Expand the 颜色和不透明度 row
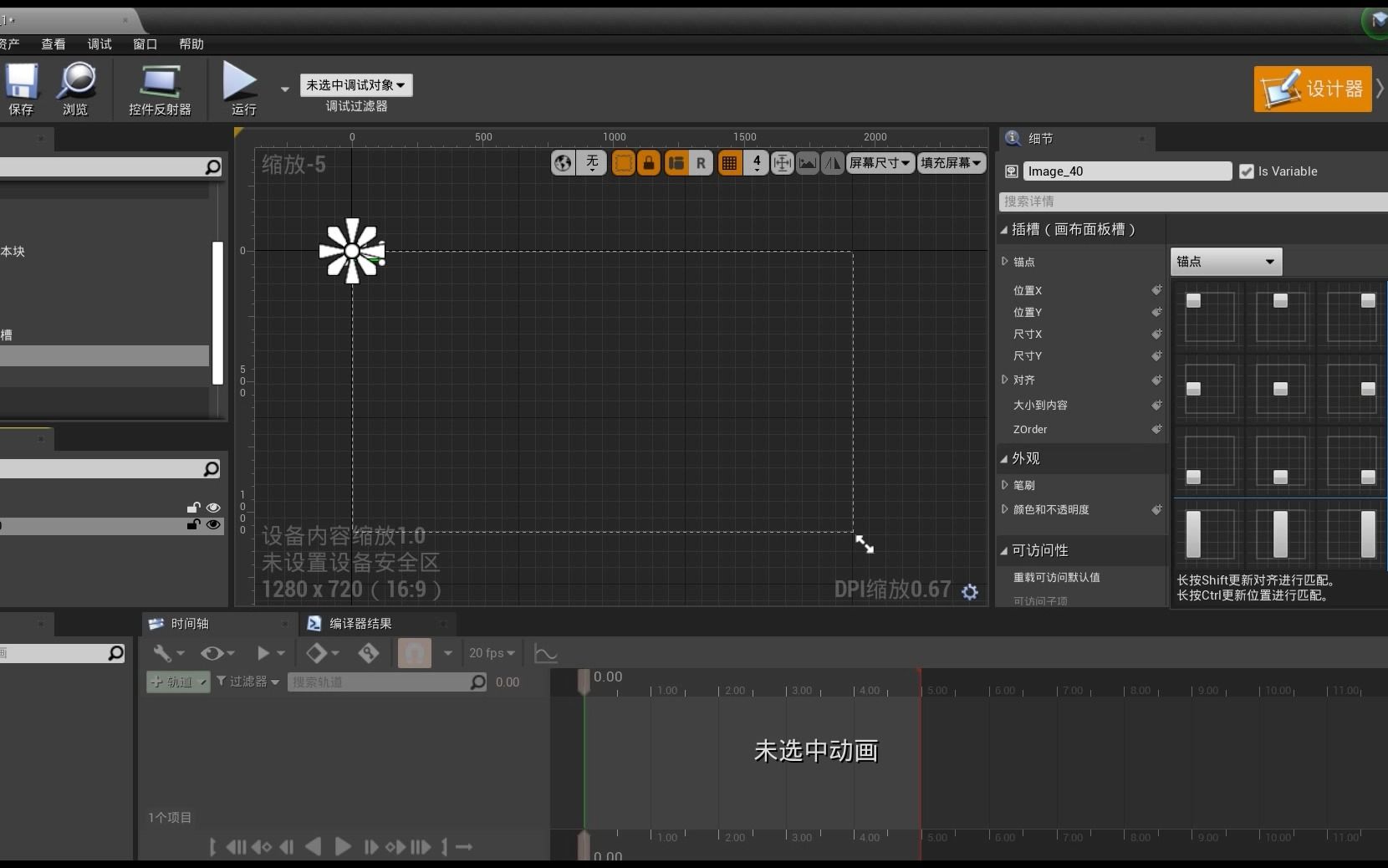The width and height of the screenshot is (1388, 868). click(x=1005, y=509)
